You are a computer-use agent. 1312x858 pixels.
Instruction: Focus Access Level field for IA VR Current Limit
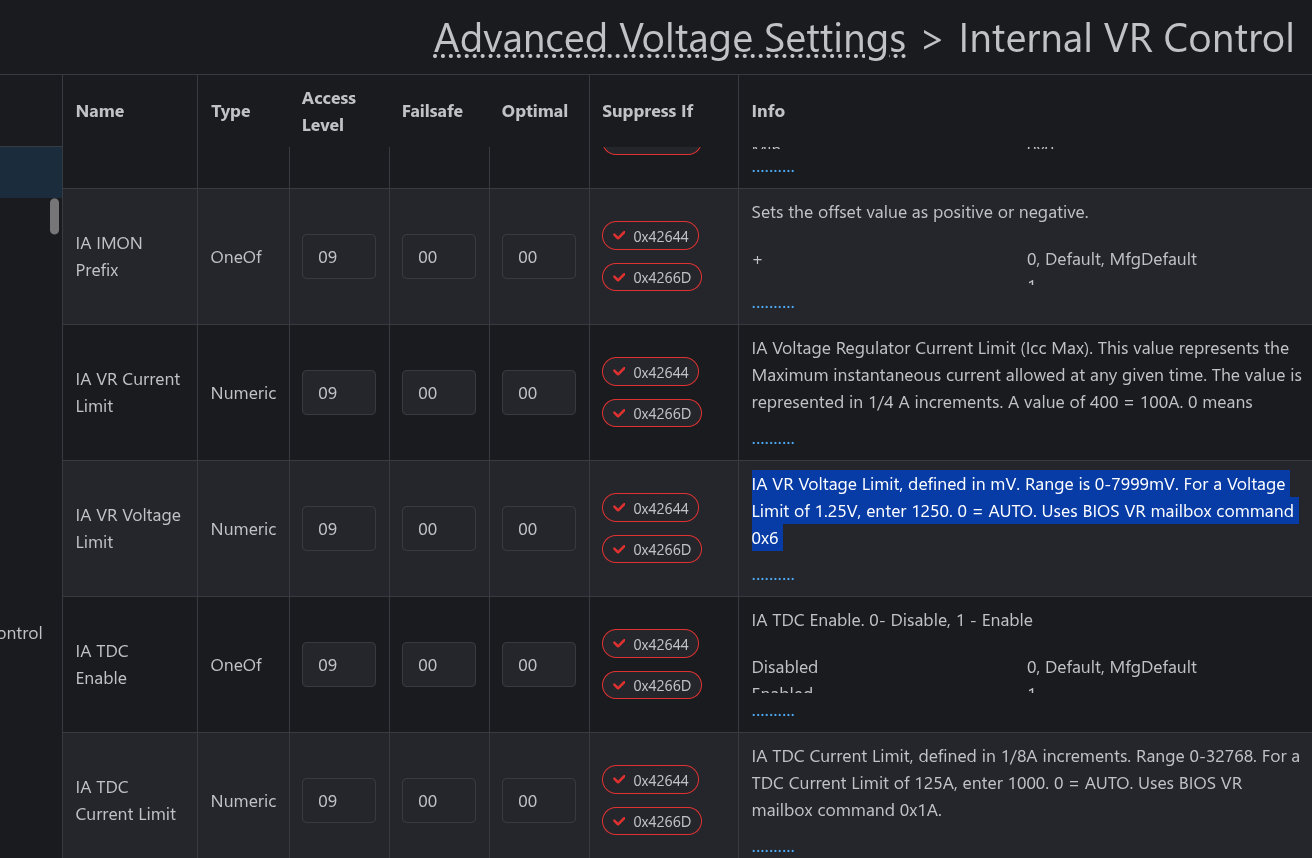point(339,392)
